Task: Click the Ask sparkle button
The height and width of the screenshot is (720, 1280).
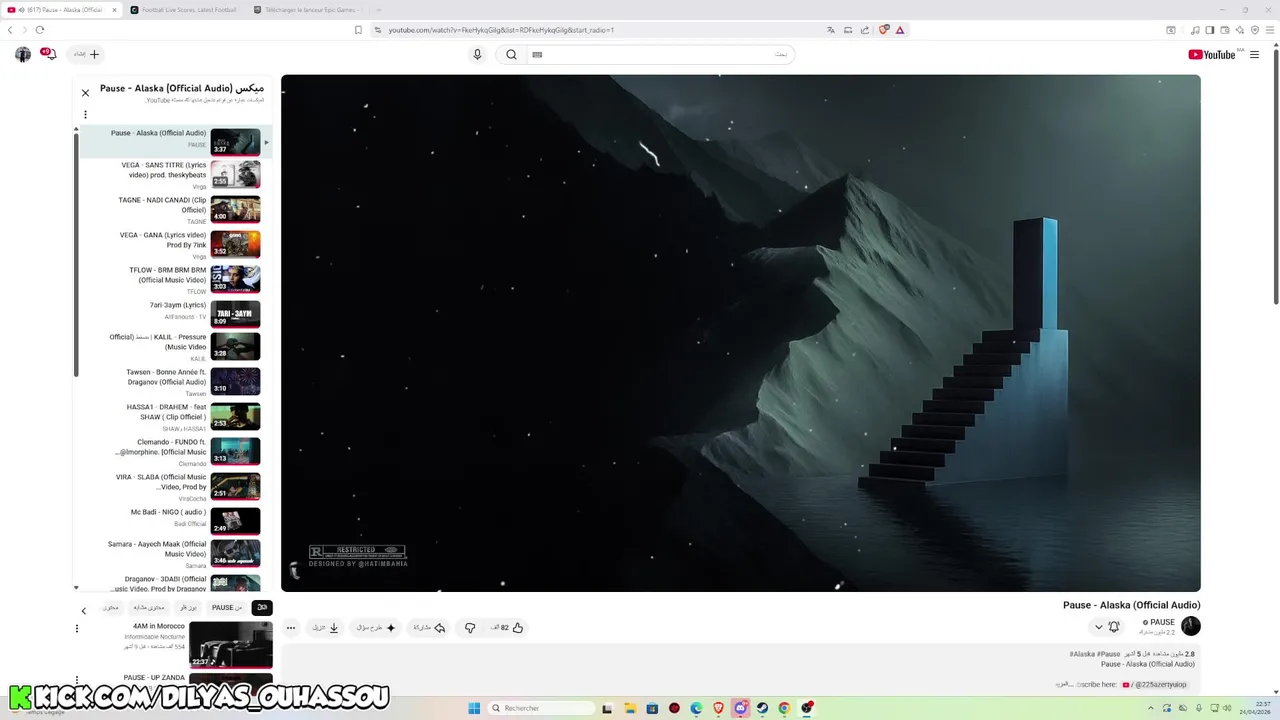Action: click(x=376, y=628)
